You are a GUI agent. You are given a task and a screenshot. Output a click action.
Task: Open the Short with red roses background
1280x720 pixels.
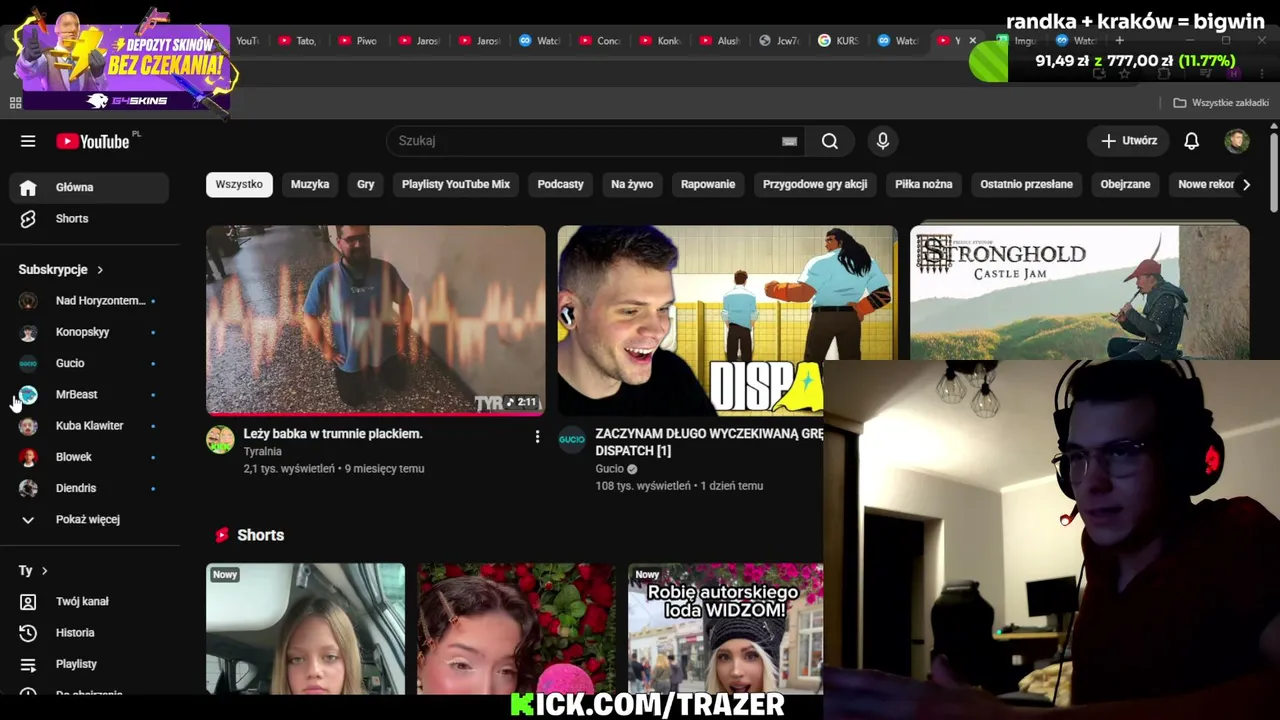click(x=516, y=628)
